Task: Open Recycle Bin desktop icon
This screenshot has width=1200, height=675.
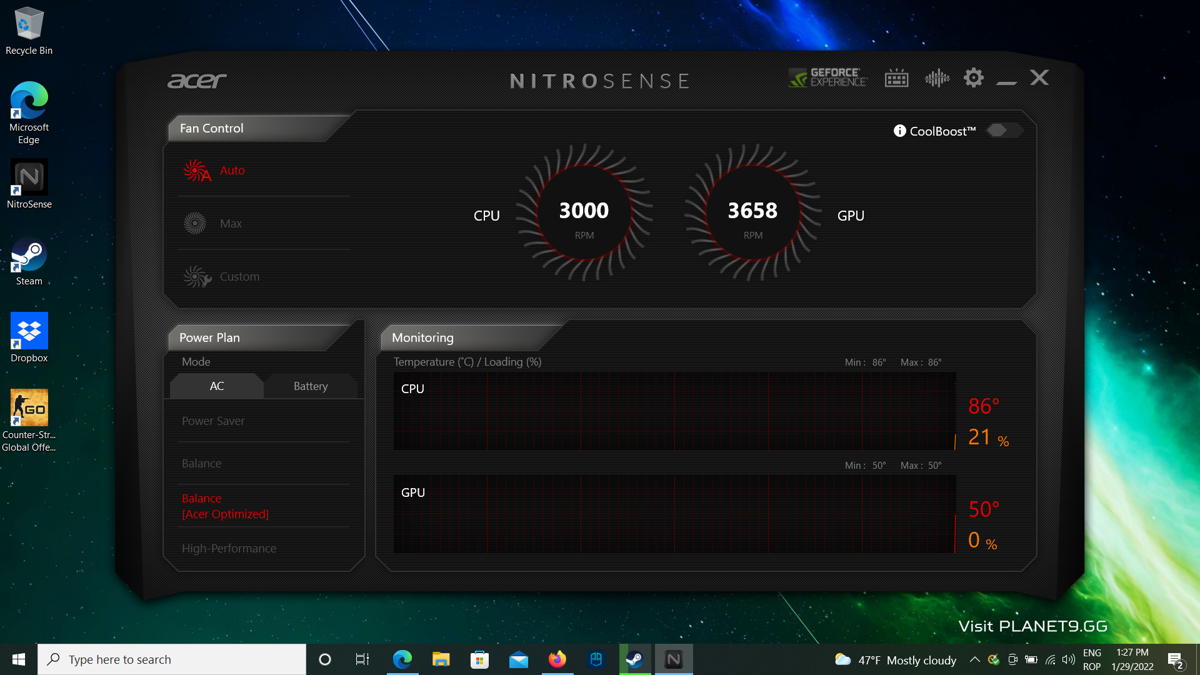Action: click(x=29, y=31)
